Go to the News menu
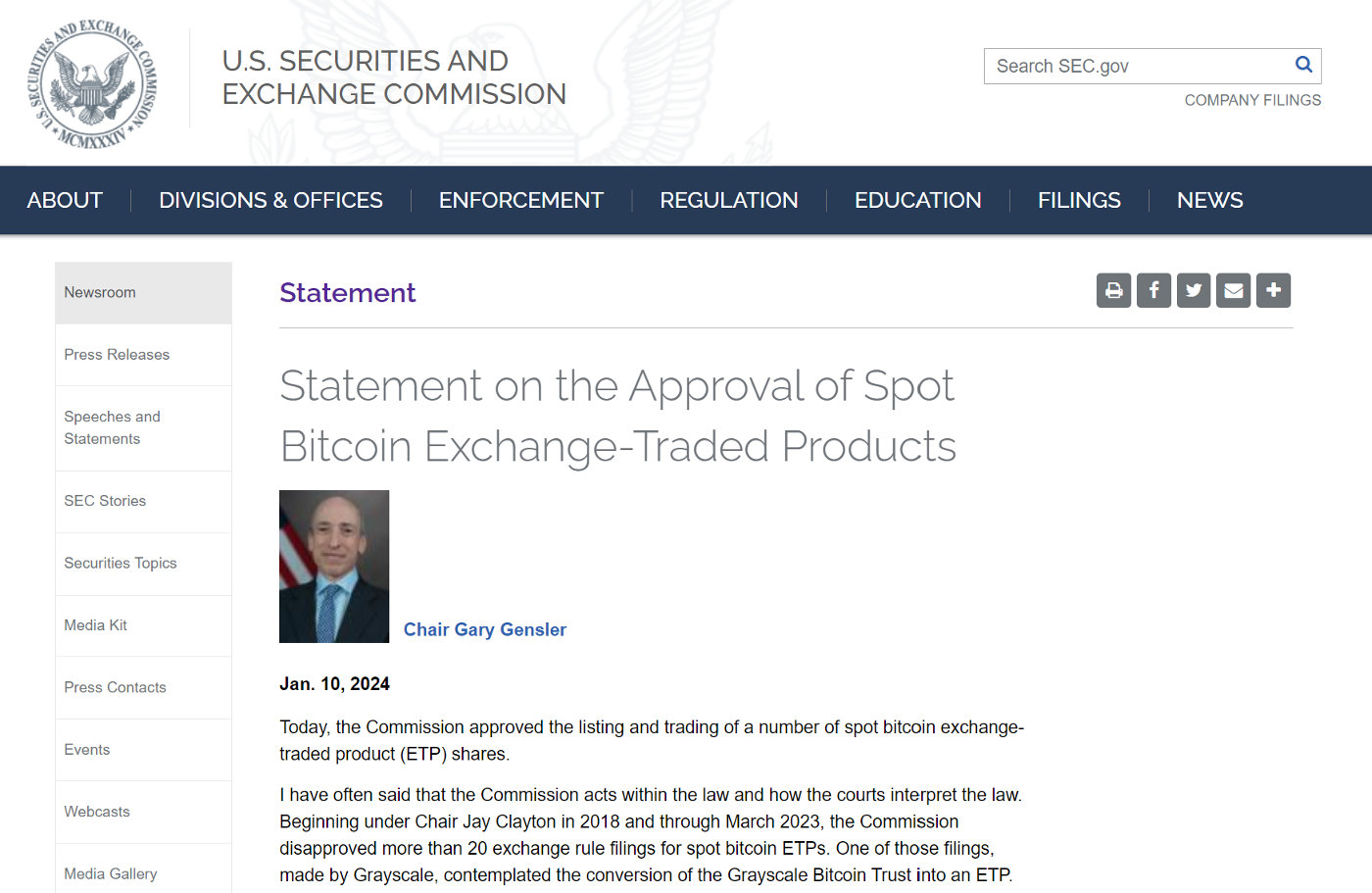1372x893 pixels. (x=1209, y=200)
